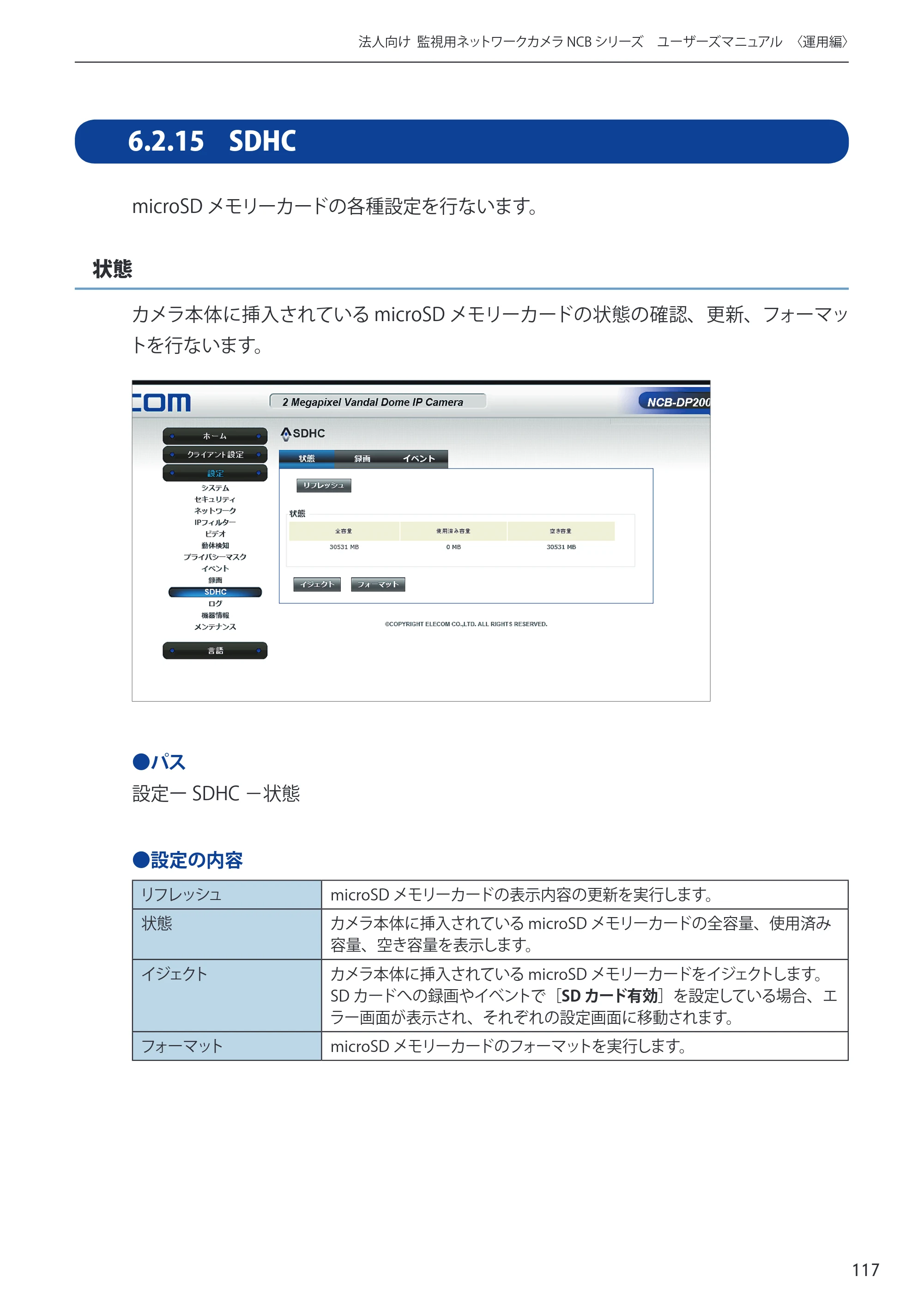Click the 使用済み容量 column header

tap(453, 531)
